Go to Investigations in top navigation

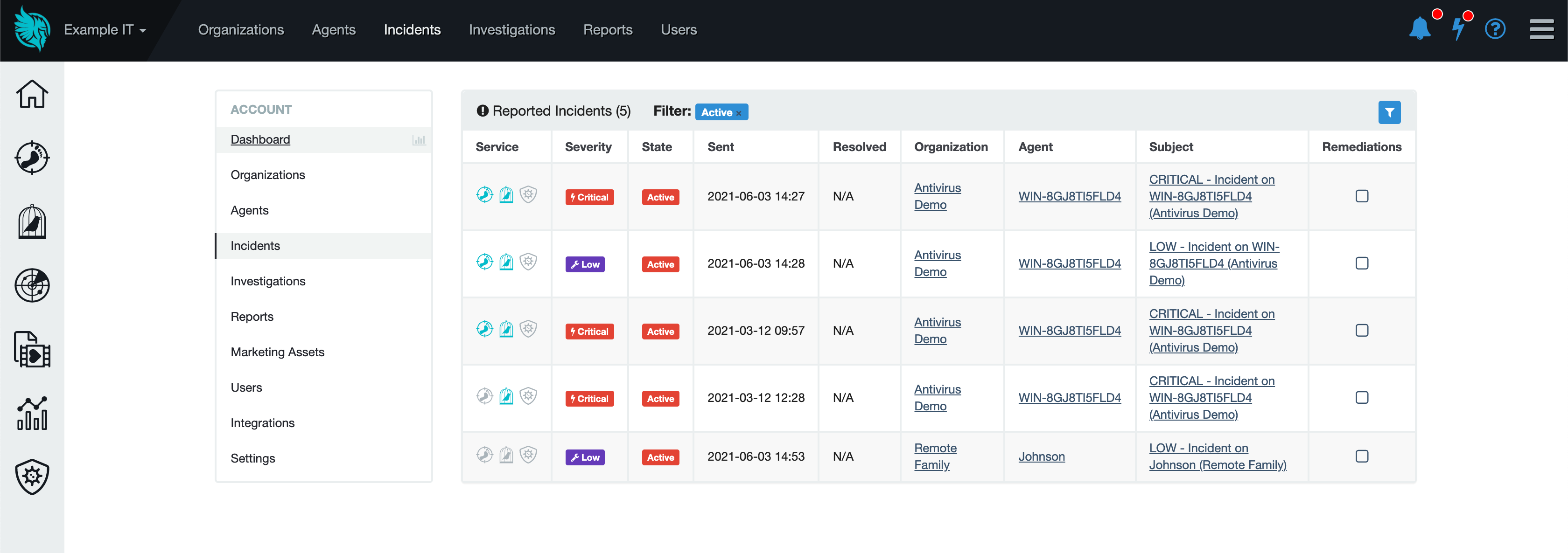coord(511,30)
